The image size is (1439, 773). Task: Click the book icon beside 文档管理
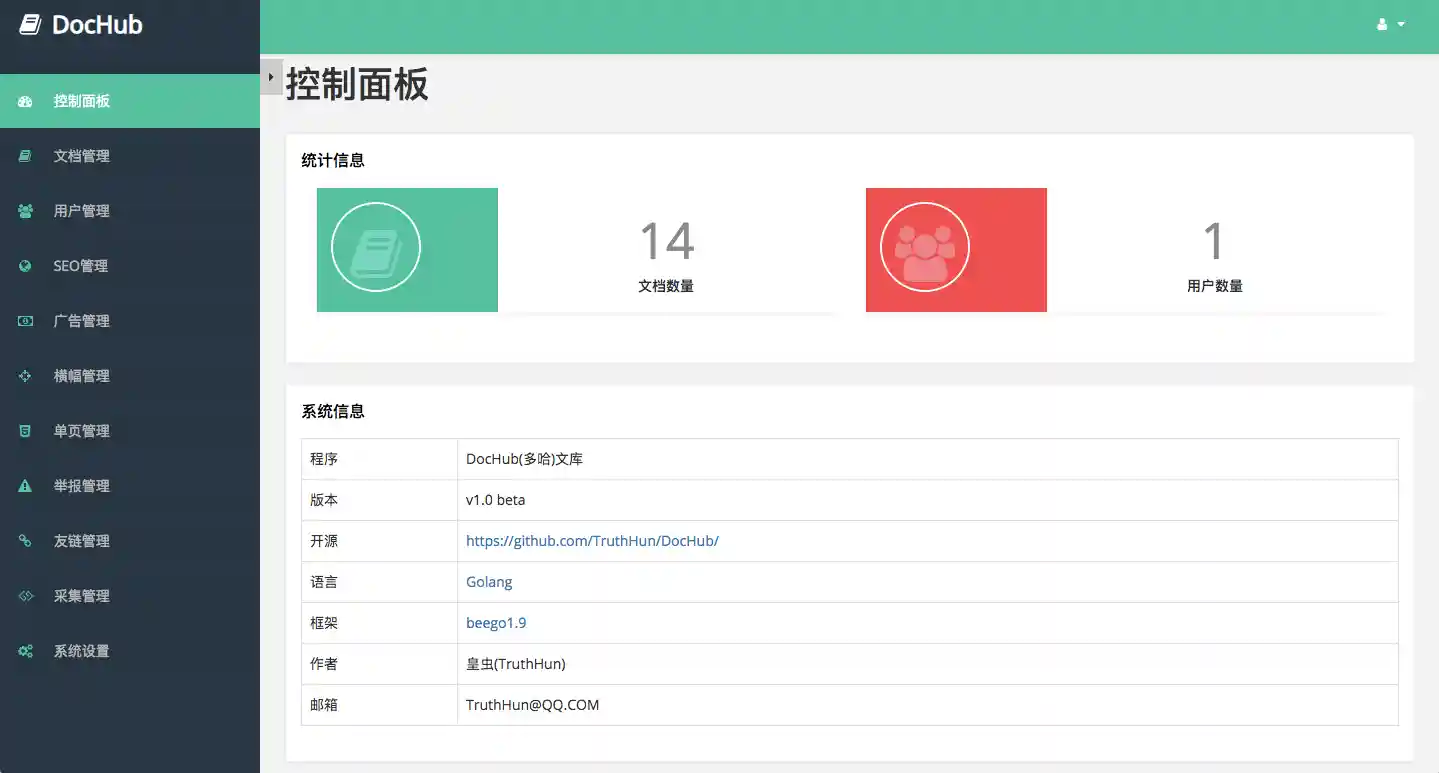(25, 156)
